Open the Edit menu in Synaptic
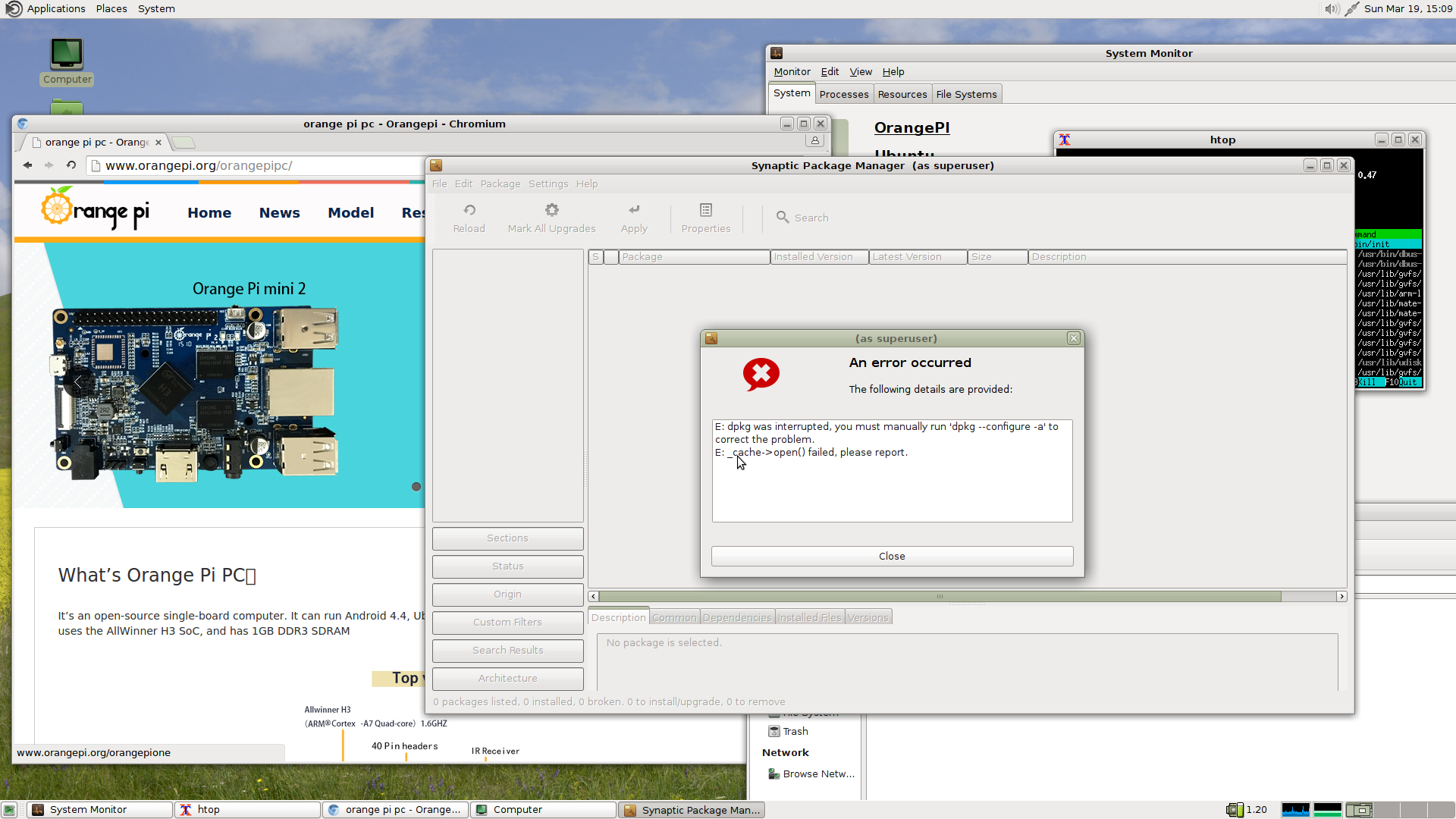This screenshot has height=819, width=1456. pyautogui.click(x=463, y=184)
